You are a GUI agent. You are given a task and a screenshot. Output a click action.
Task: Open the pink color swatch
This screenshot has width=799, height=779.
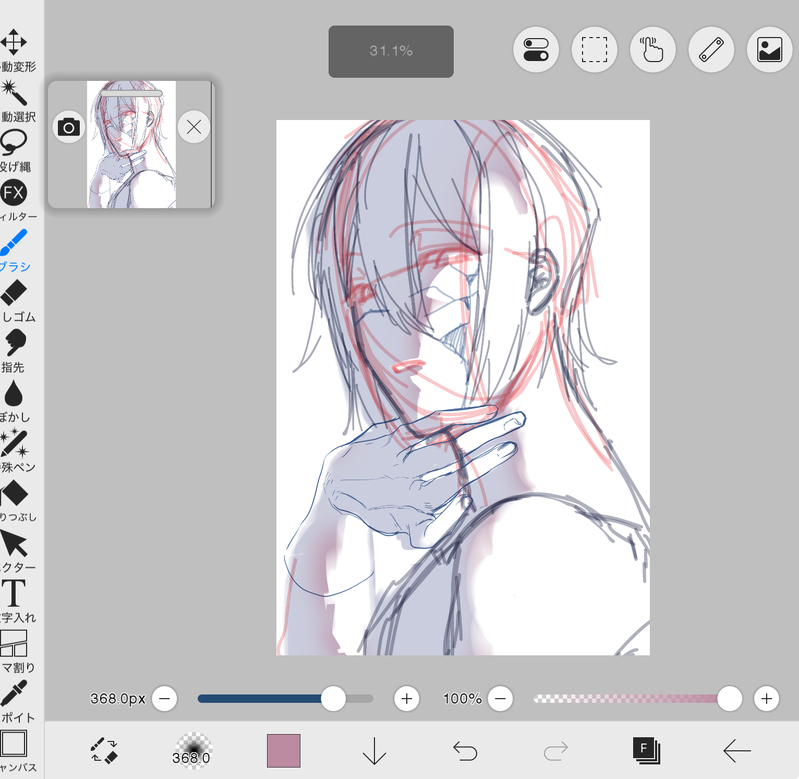pyautogui.click(x=284, y=750)
